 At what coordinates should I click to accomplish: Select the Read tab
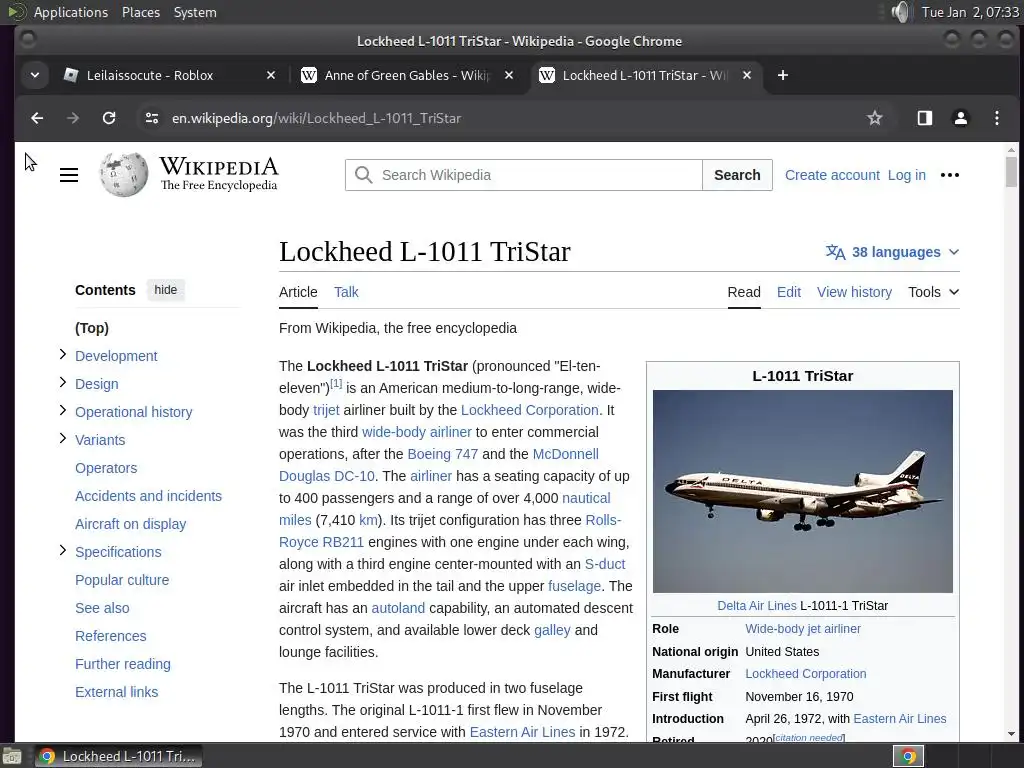click(x=744, y=292)
